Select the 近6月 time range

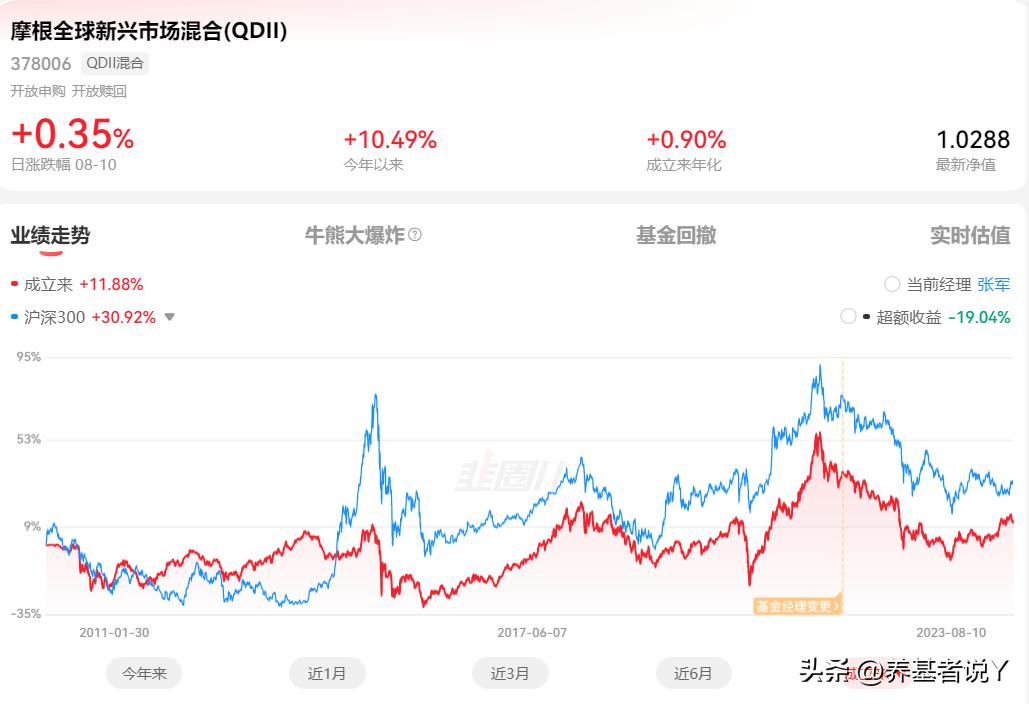(x=694, y=673)
